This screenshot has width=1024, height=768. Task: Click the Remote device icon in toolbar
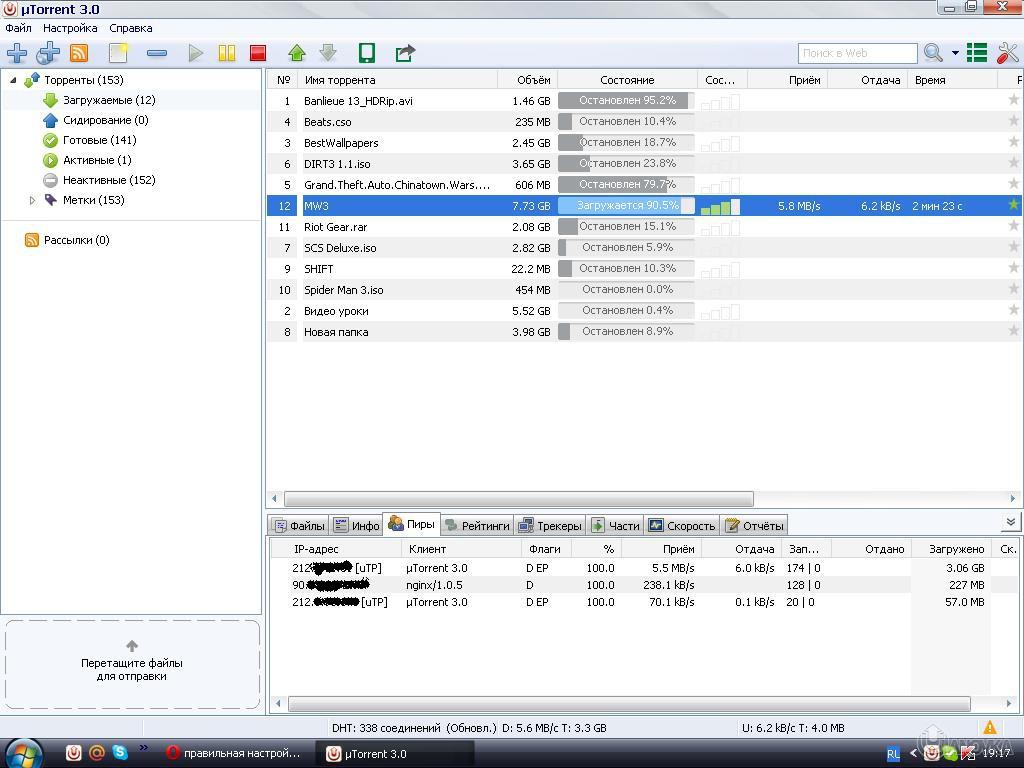coord(367,53)
